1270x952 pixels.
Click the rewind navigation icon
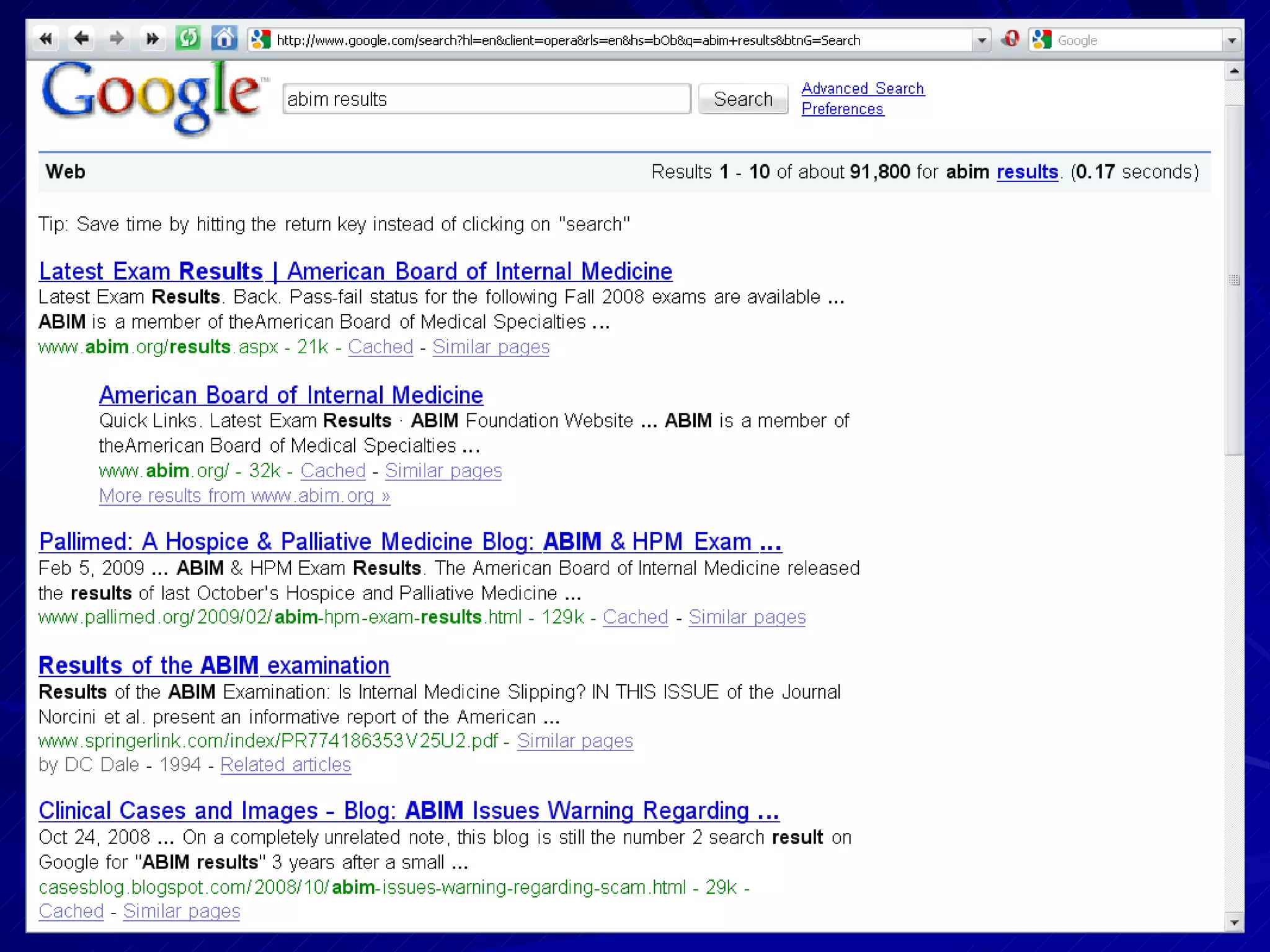(x=45, y=40)
